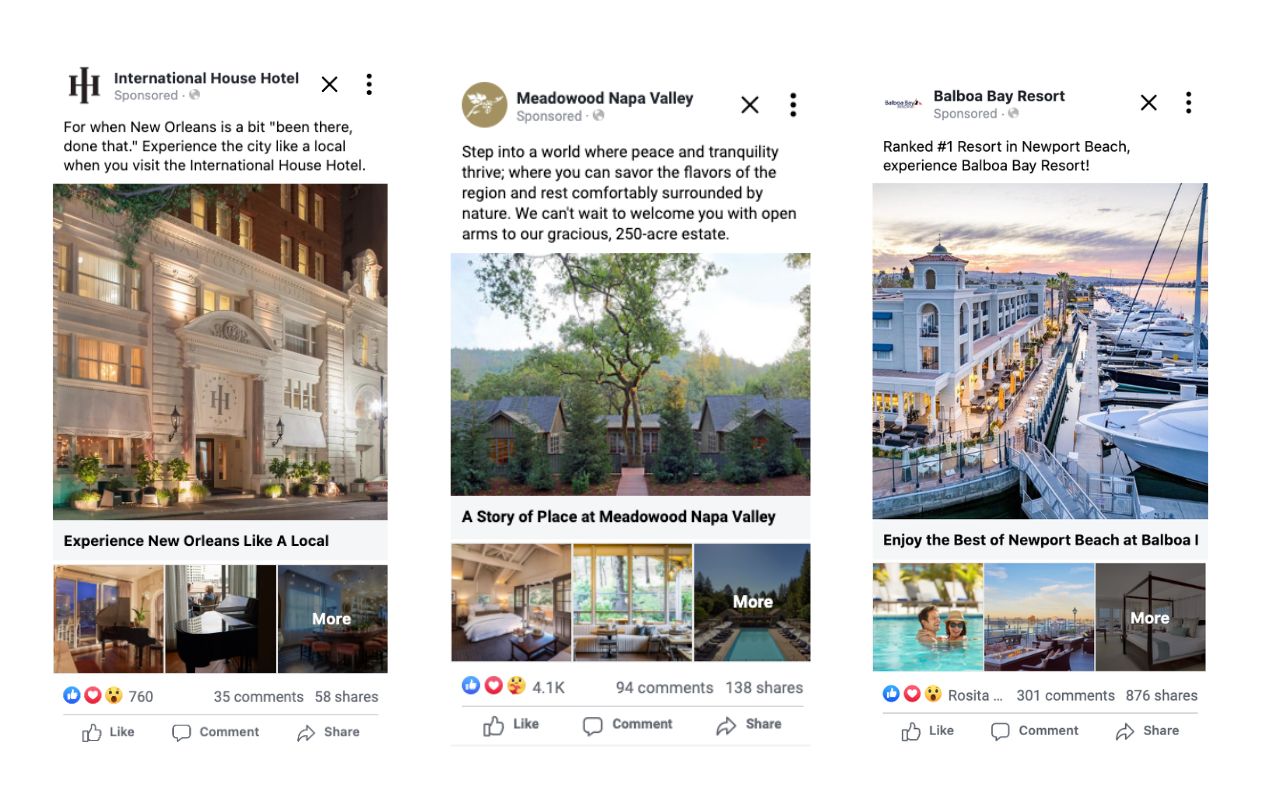Open three-dot options on Balboa Bay Resort ad

click(x=1188, y=102)
